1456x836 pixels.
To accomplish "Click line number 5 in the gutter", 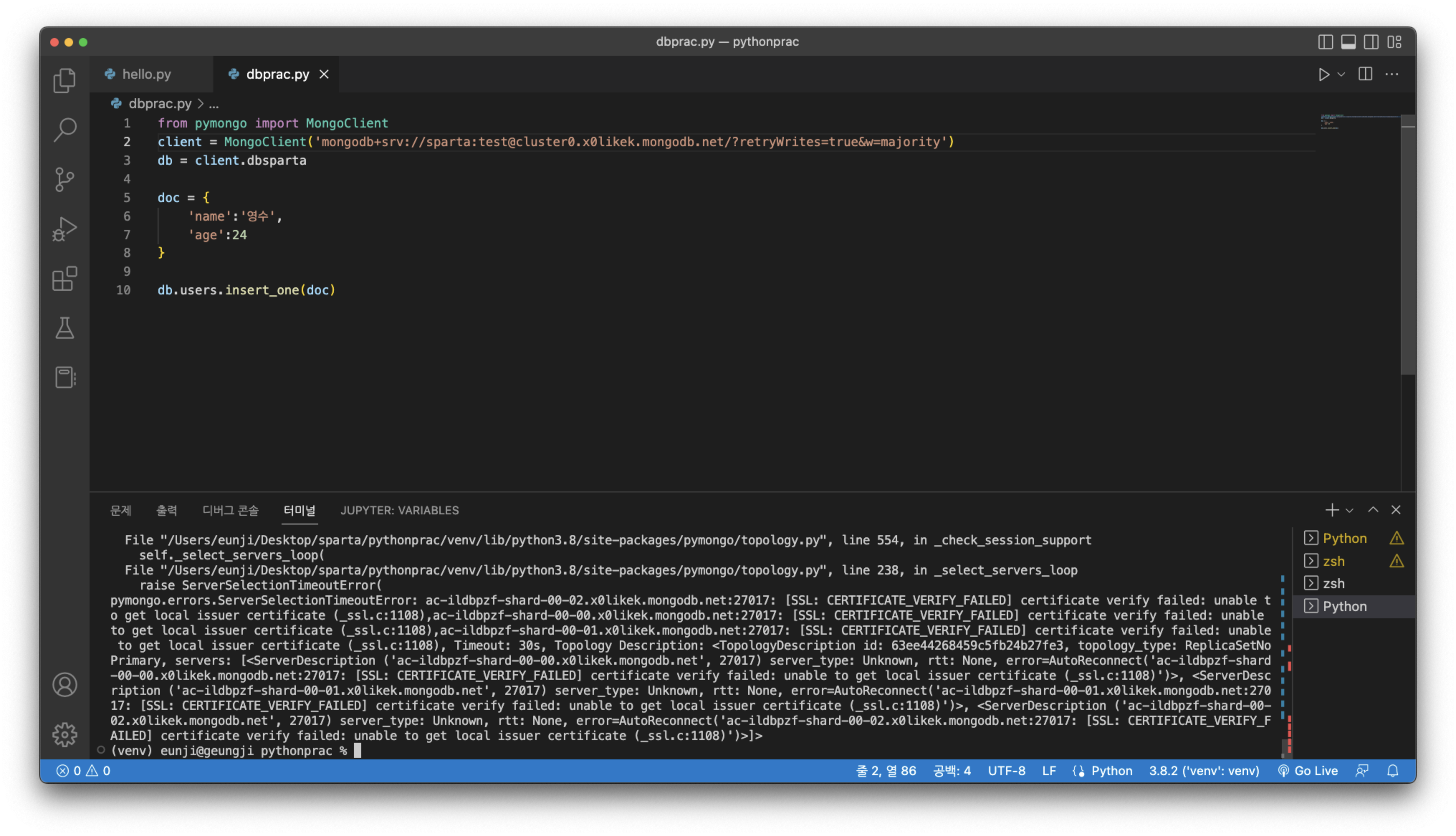I will click(127, 197).
